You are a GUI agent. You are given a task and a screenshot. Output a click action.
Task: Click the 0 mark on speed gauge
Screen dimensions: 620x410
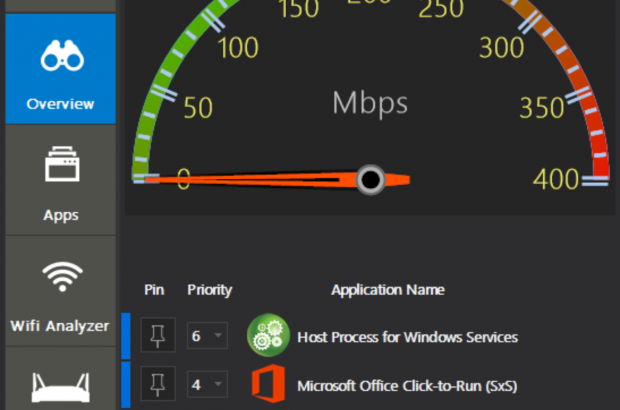tap(183, 179)
